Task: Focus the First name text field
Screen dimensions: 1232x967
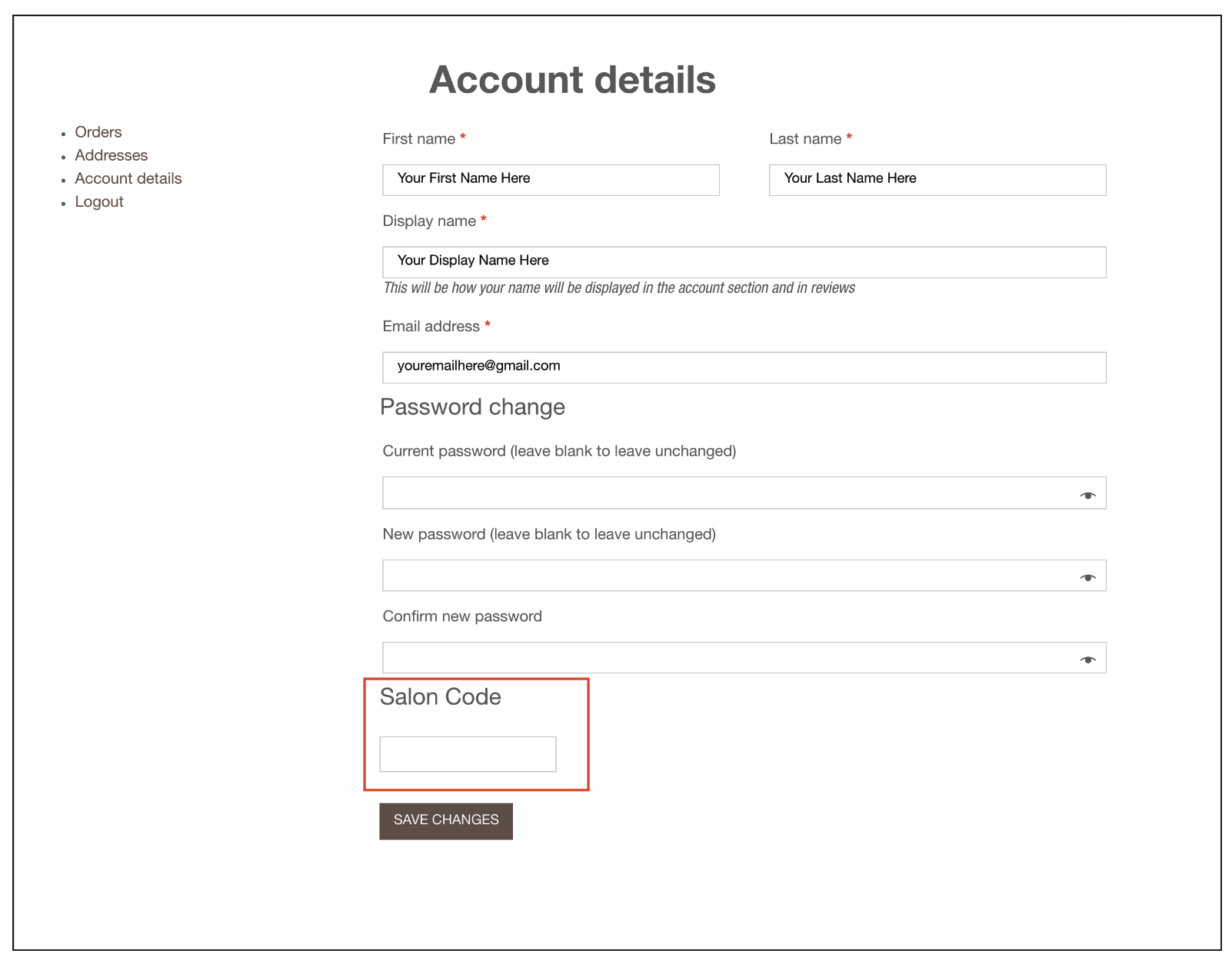Action: [x=551, y=180]
